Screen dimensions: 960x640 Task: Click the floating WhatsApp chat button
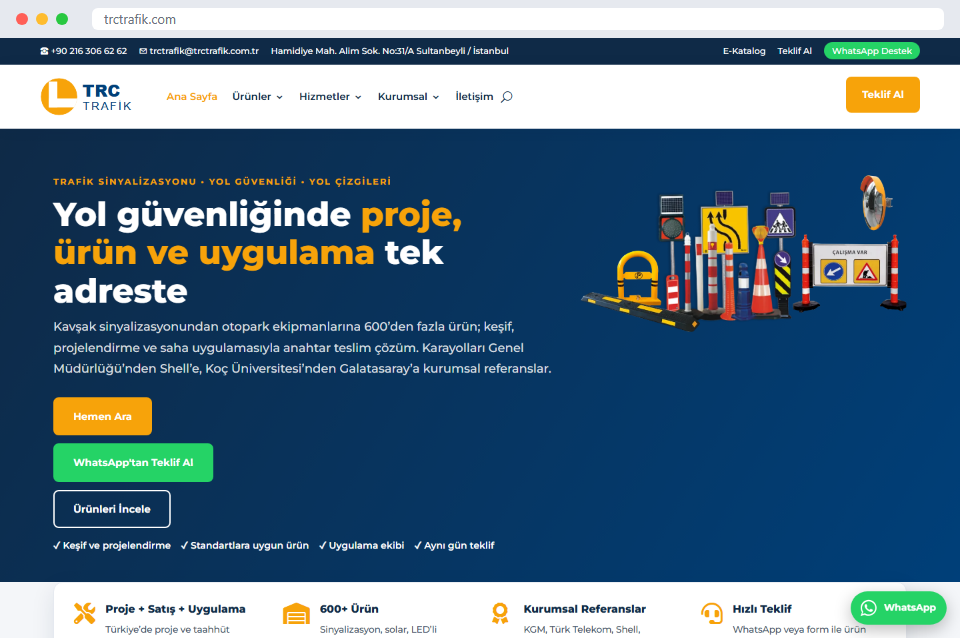coord(898,608)
